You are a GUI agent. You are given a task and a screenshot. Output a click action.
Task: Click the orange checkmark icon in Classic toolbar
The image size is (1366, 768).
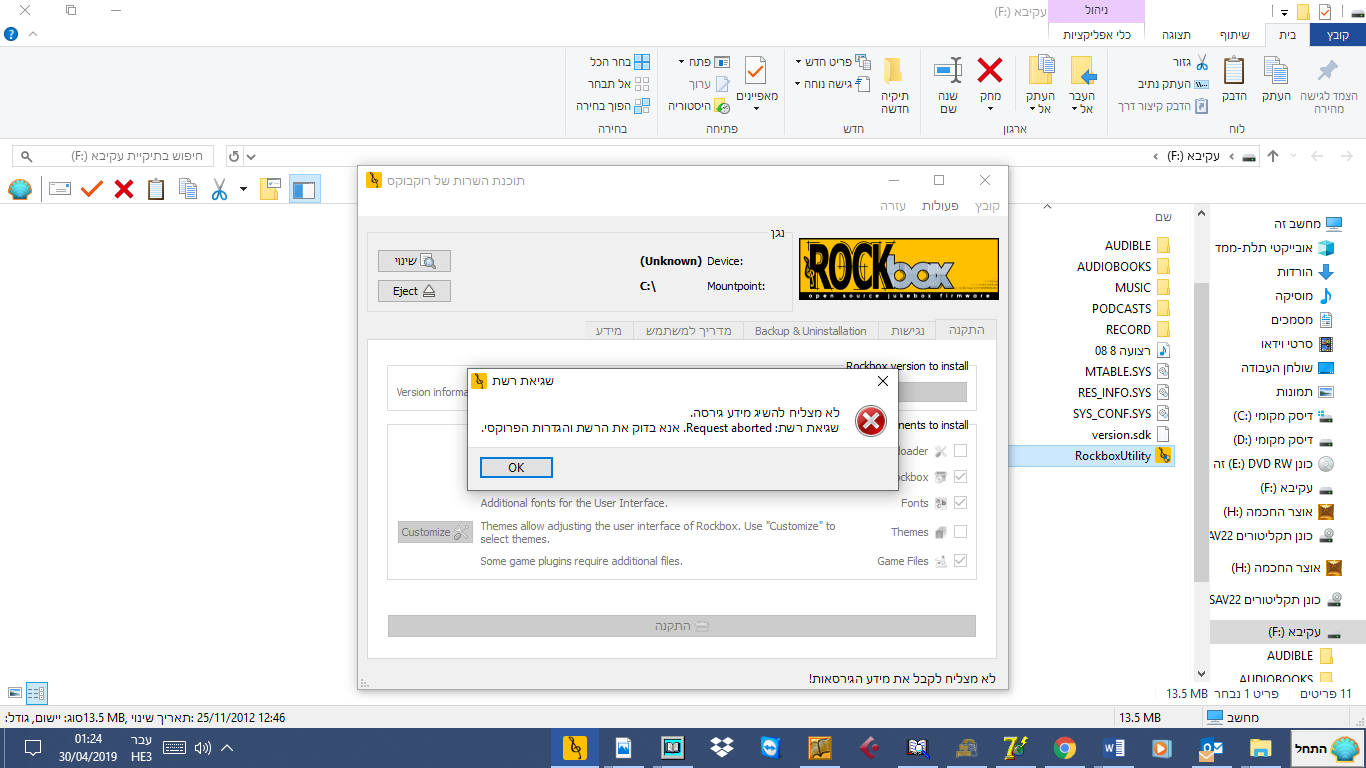92,188
